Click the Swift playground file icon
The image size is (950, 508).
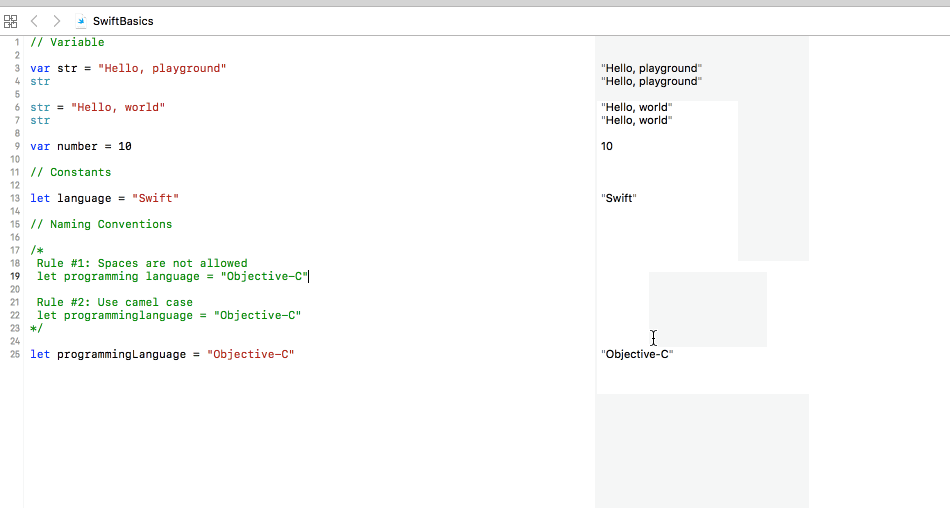pos(81,21)
